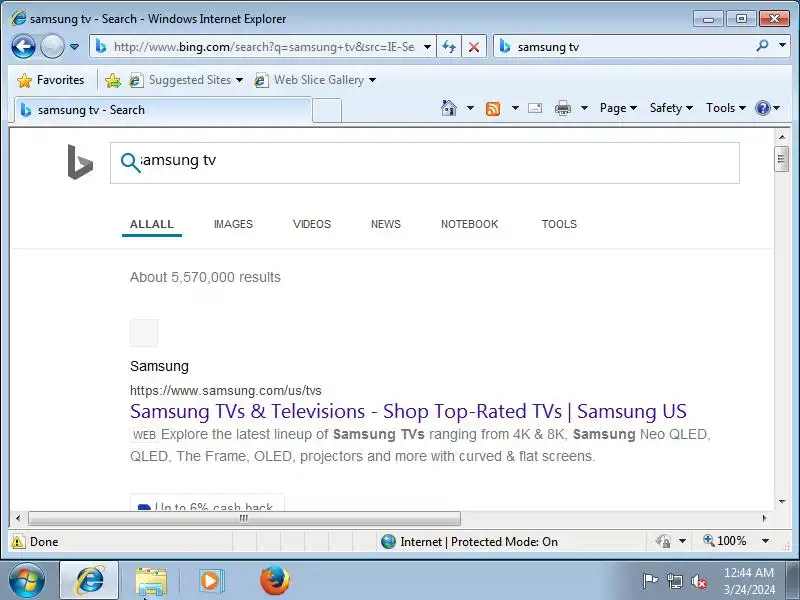The width and height of the screenshot is (800, 600).
Task: Click the scroll left arrow
Action: pos(18,518)
